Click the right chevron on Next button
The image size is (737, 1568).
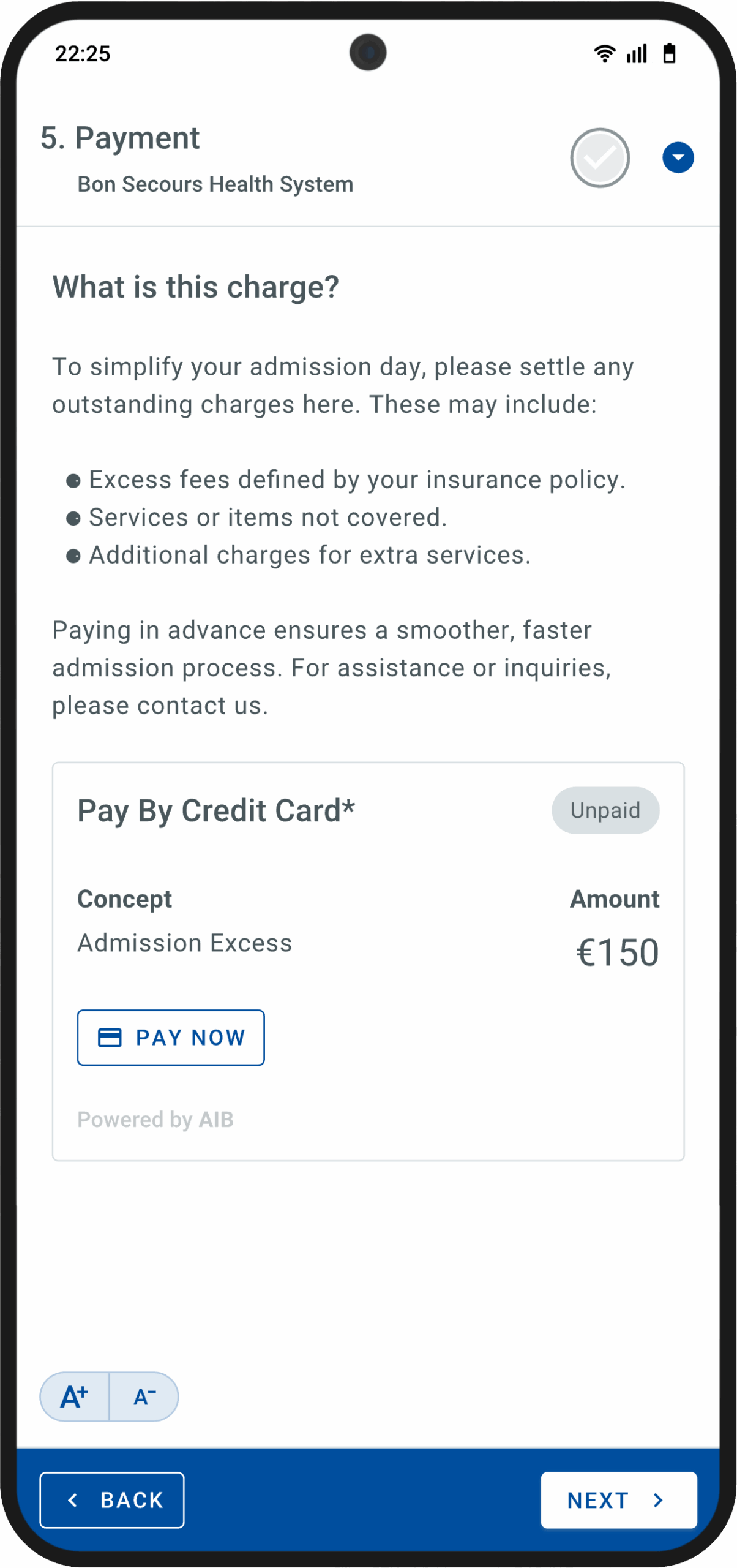coord(659,1500)
